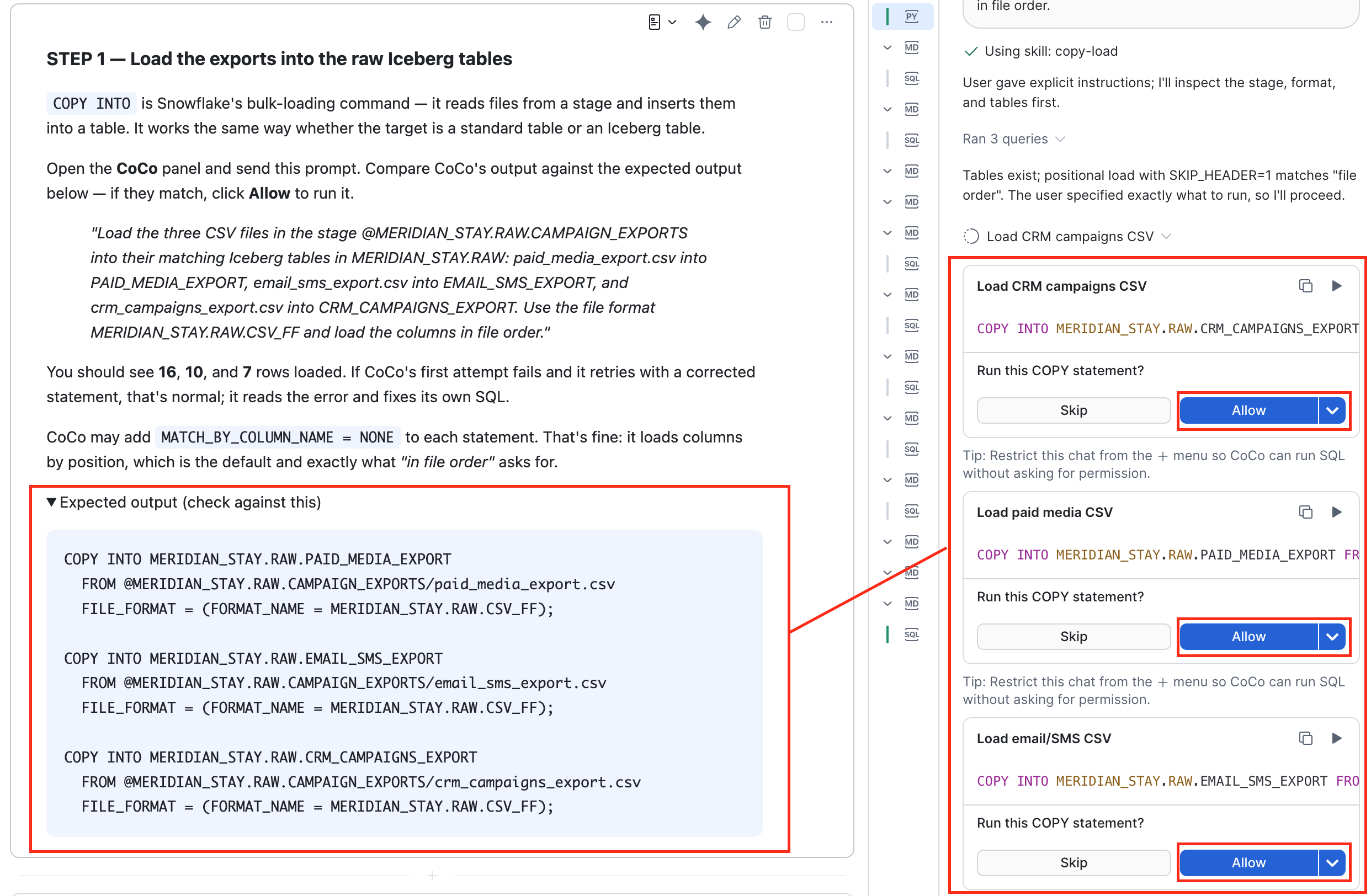Copy the Load CRM campaigns CSV statement

tap(1305, 286)
